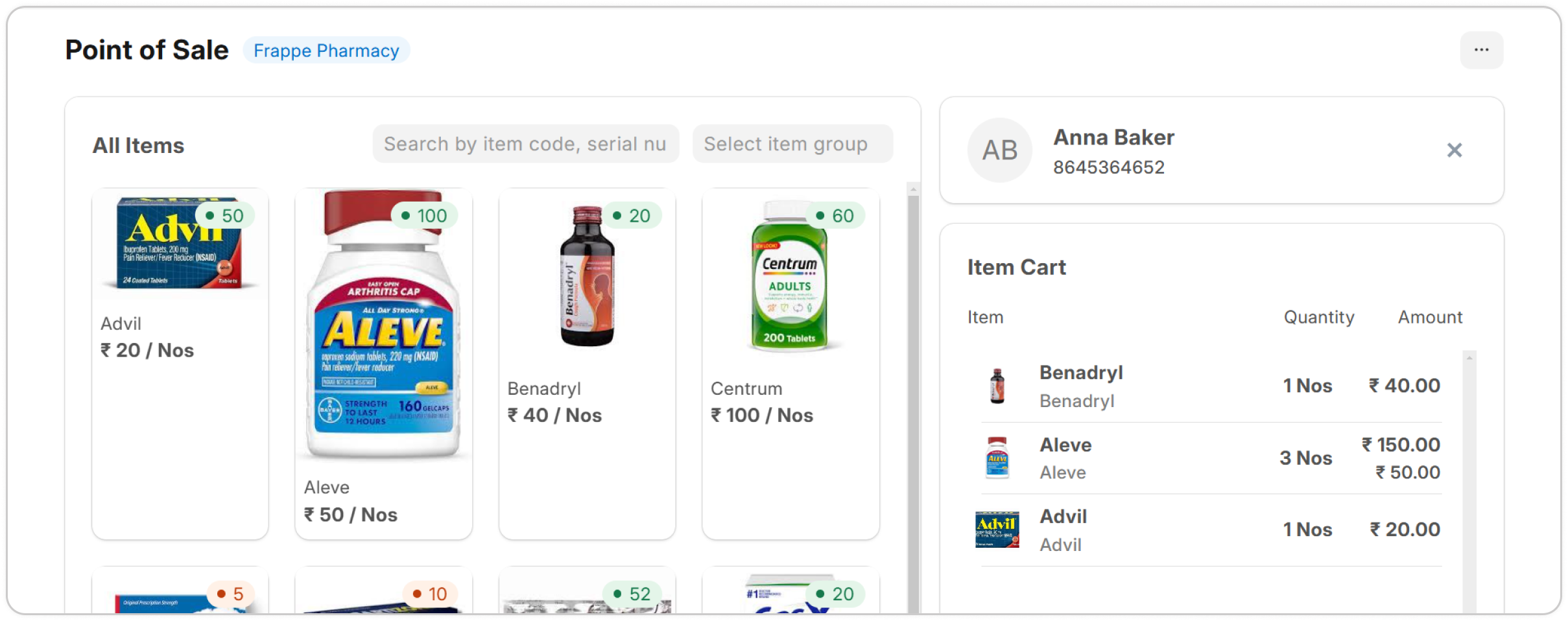1568x621 pixels.
Task: Add Centrum product card to cart
Action: pos(790,363)
